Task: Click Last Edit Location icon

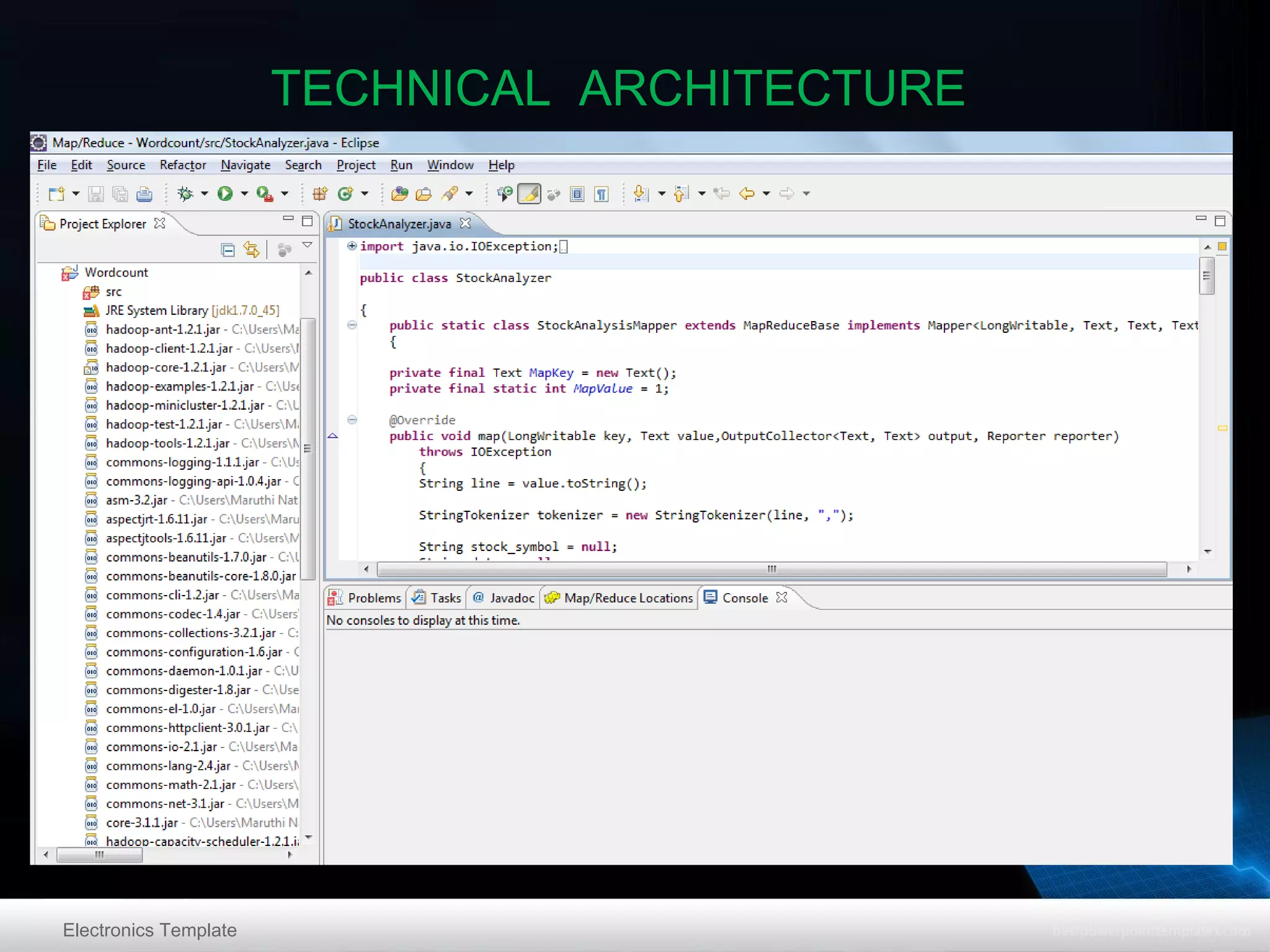Action: click(x=722, y=193)
